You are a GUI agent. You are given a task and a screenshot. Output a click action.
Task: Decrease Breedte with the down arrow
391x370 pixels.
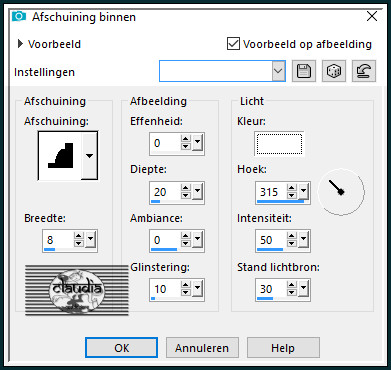coord(79,244)
